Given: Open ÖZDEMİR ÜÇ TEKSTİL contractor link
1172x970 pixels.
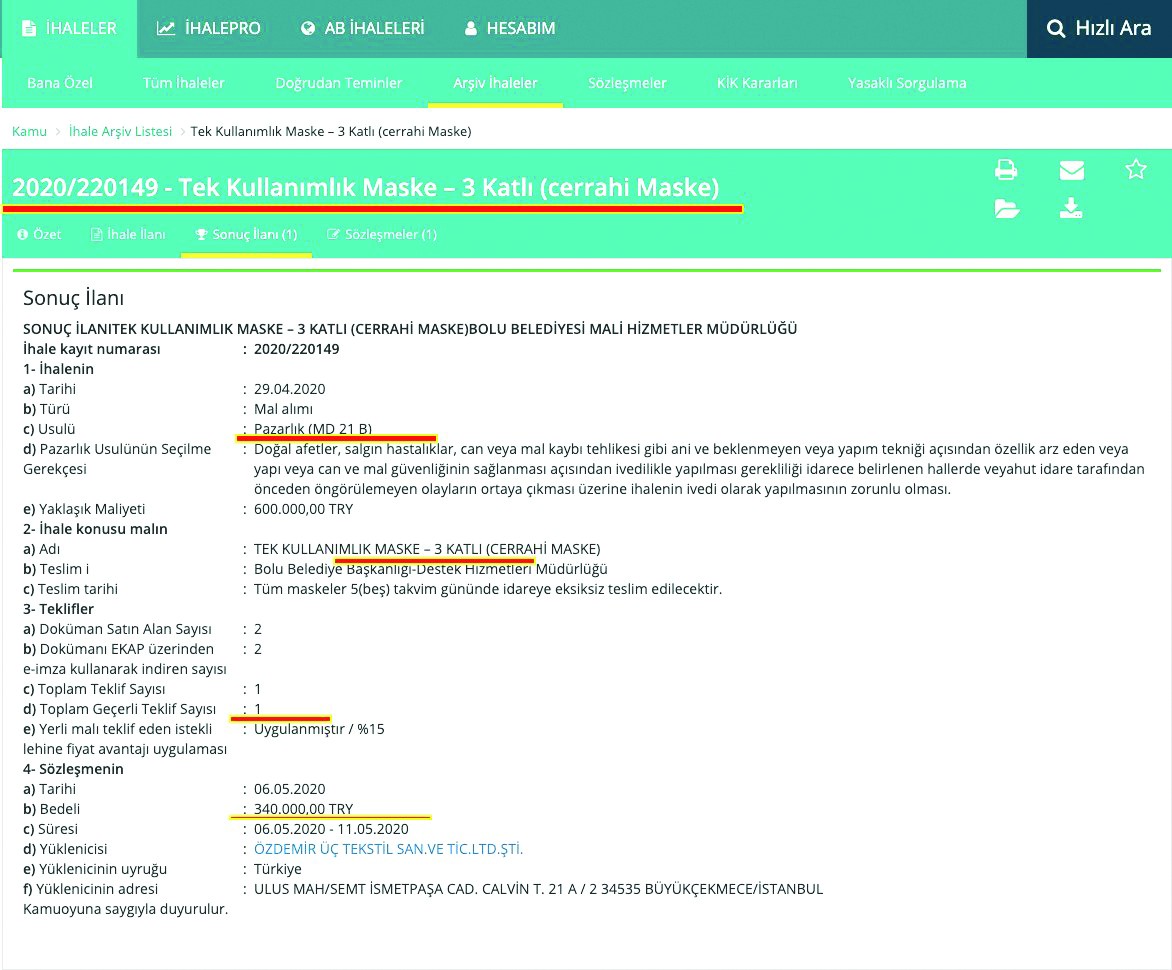Looking at the screenshot, I should (388, 849).
